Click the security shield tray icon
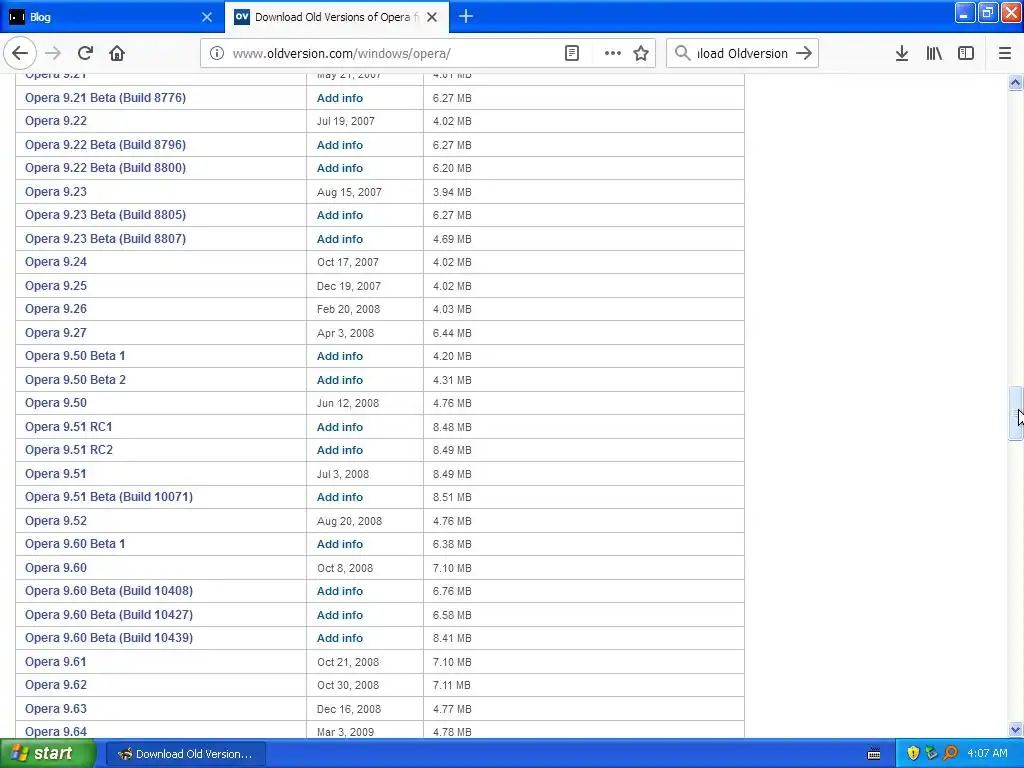This screenshot has height=768, width=1024. 913,754
